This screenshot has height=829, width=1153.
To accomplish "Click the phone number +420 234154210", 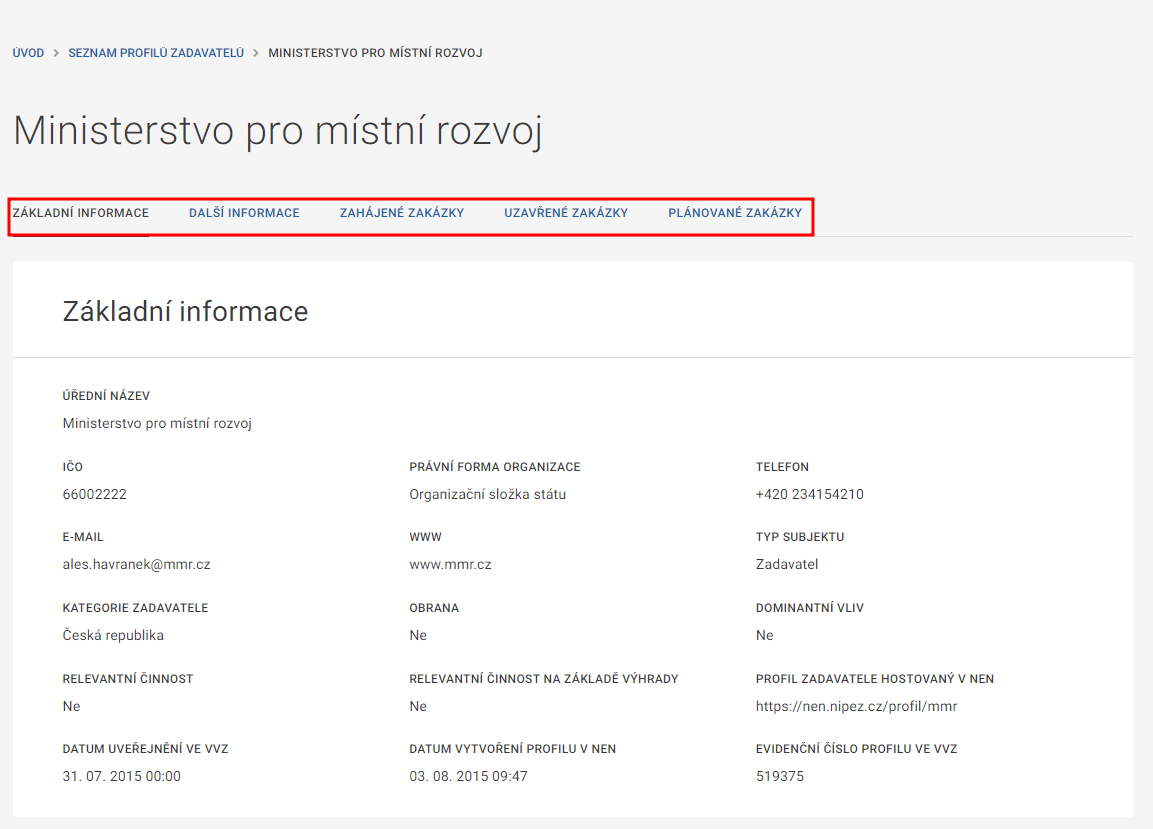I will (x=810, y=494).
